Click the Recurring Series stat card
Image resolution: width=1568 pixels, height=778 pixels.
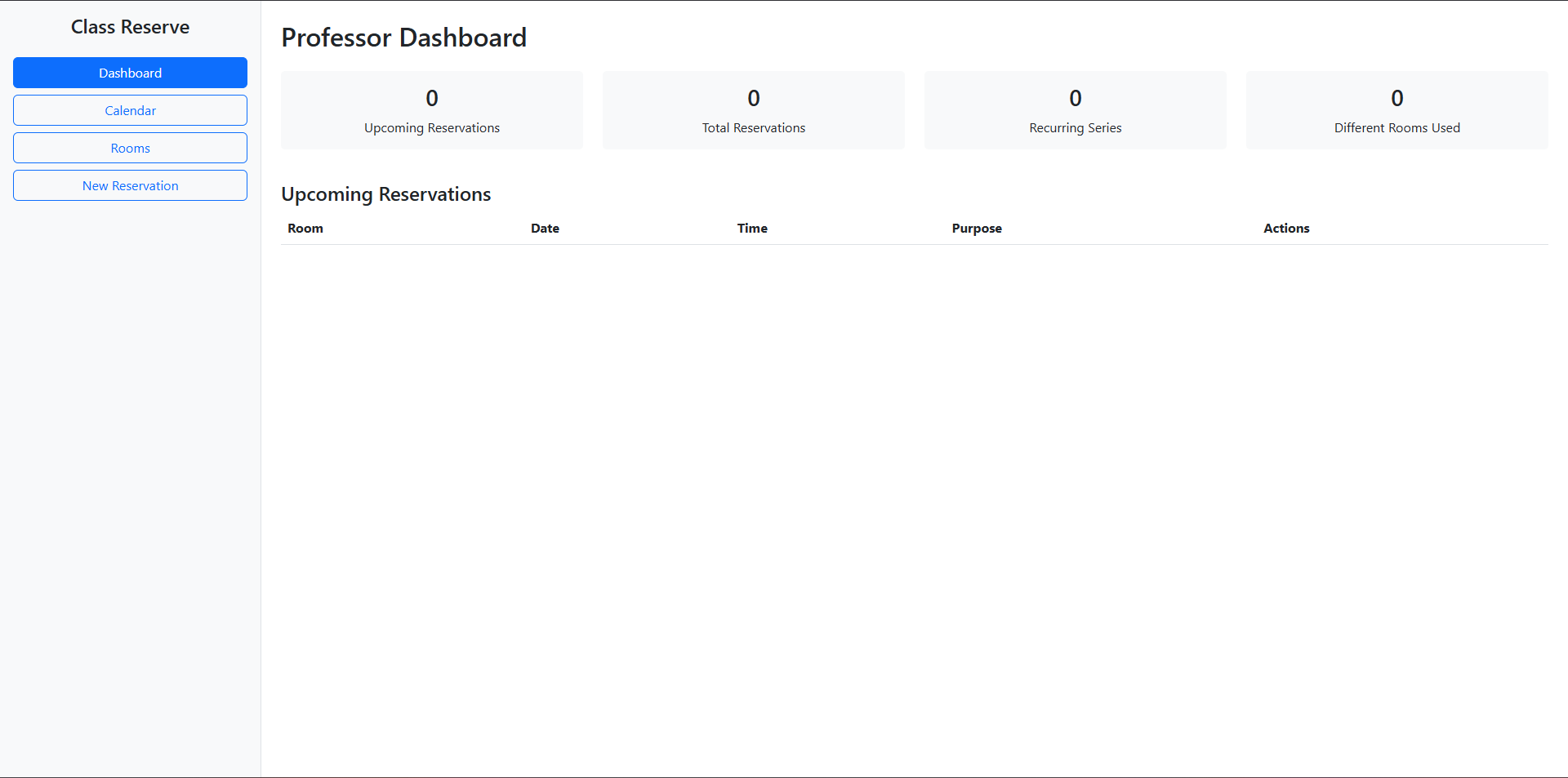click(x=1076, y=110)
